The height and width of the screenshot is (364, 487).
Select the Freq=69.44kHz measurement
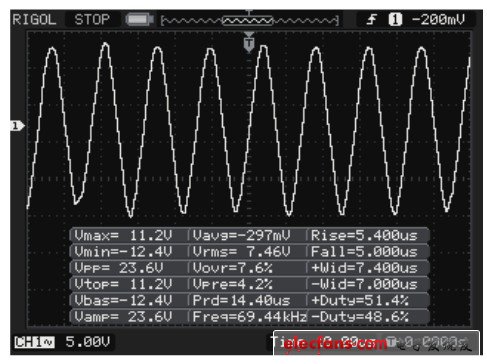pyautogui.click(x=249, y=316)
